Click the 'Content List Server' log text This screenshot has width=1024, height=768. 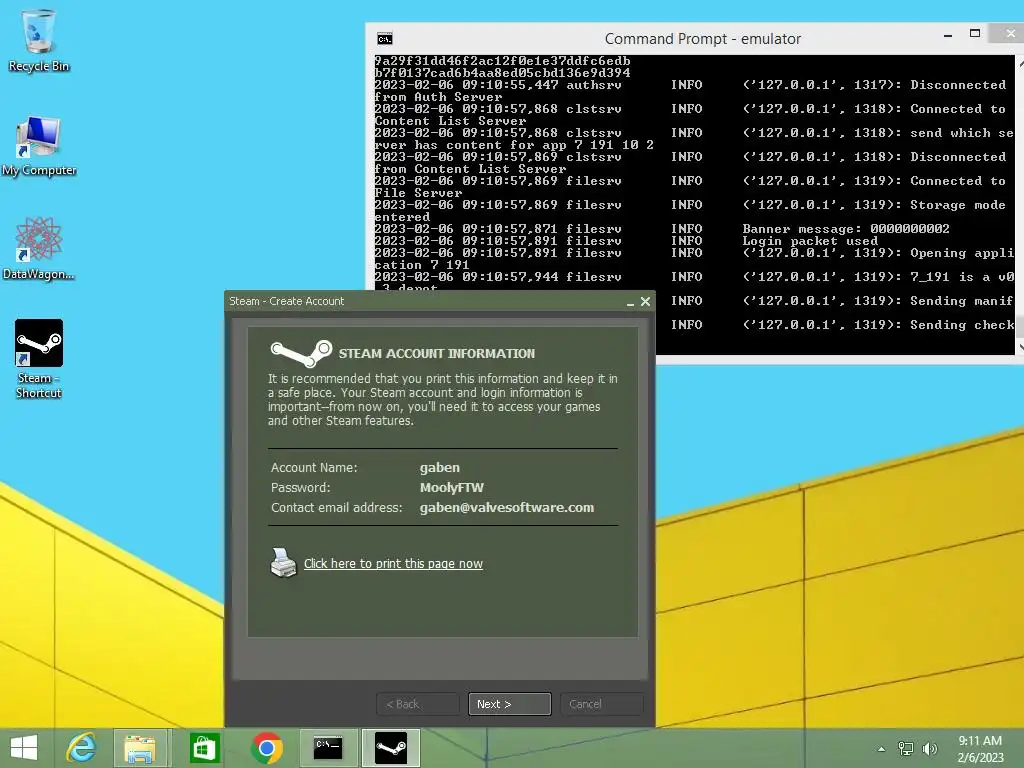[450, 121]
